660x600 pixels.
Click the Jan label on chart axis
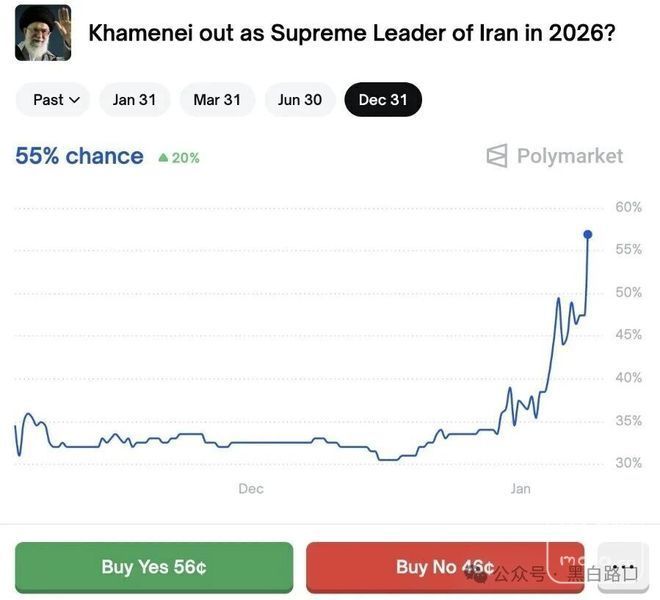[x=521, y=489]
